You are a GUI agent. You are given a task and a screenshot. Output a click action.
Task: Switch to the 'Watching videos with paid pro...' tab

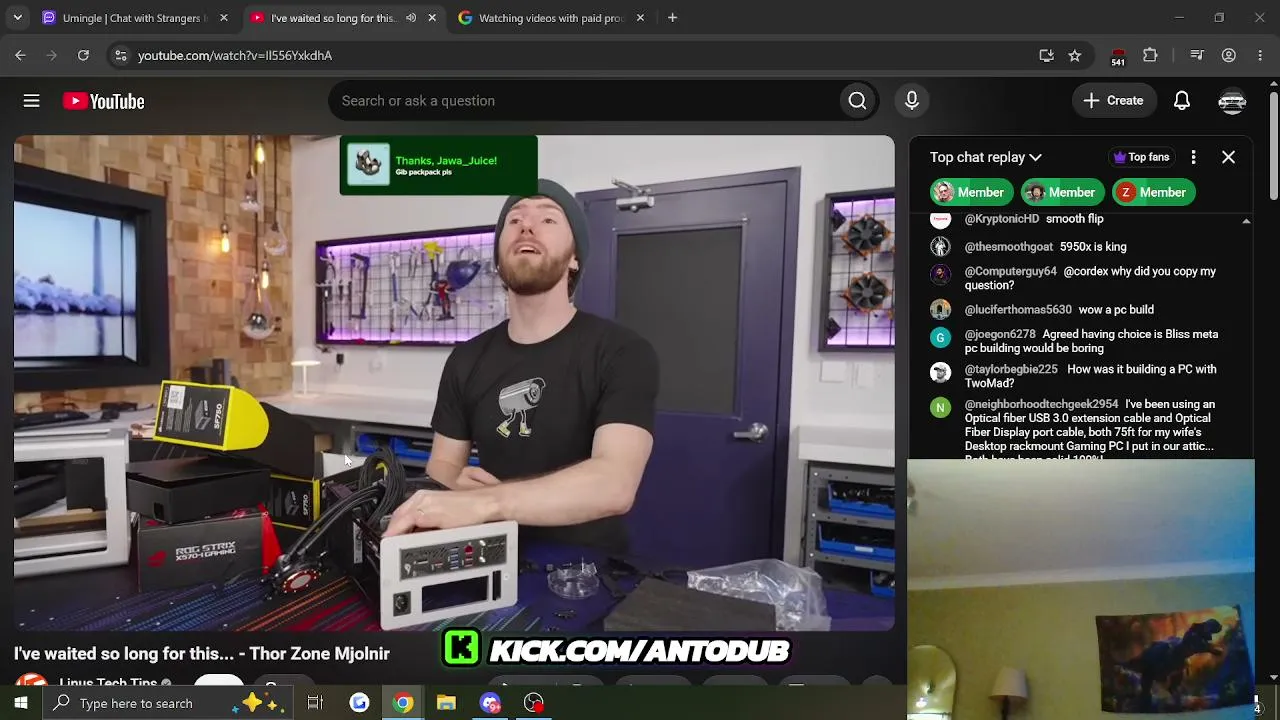point(551,18)
